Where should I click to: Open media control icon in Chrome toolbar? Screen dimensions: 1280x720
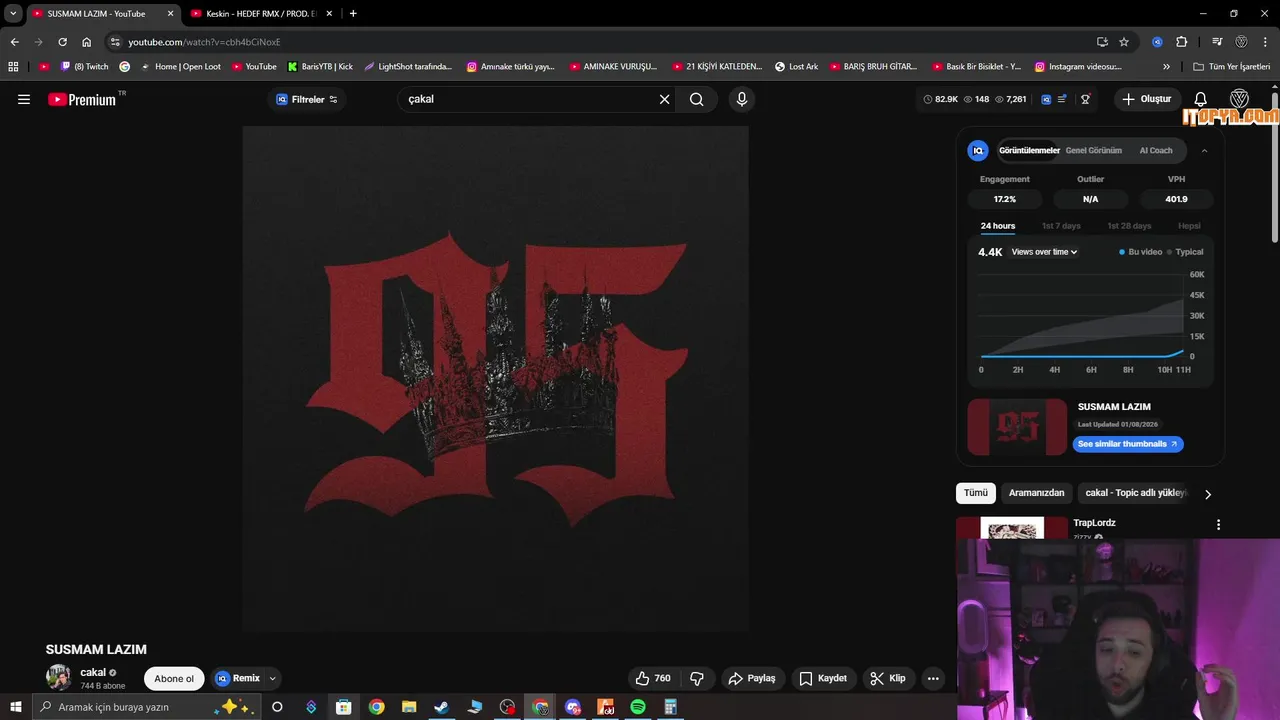1217,42
